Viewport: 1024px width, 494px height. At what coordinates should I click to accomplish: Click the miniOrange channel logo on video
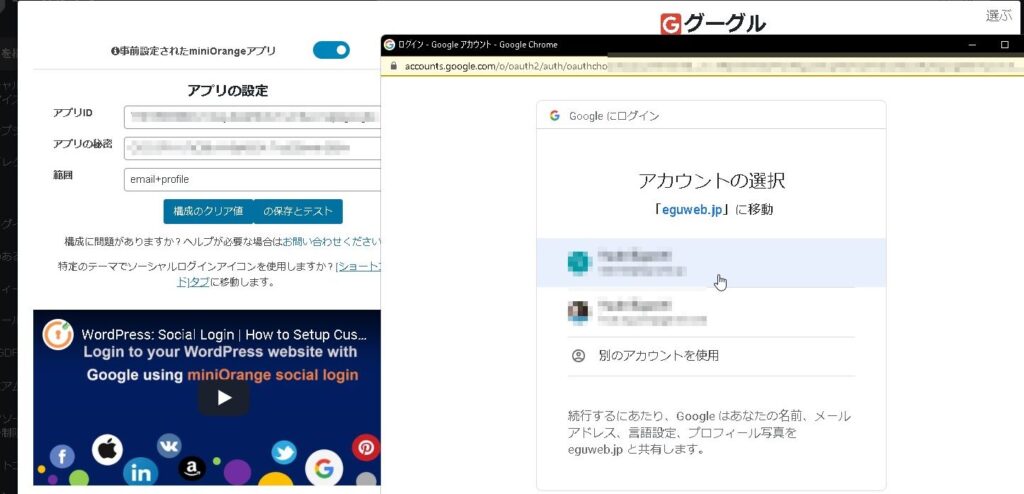[x=58, y=335]
